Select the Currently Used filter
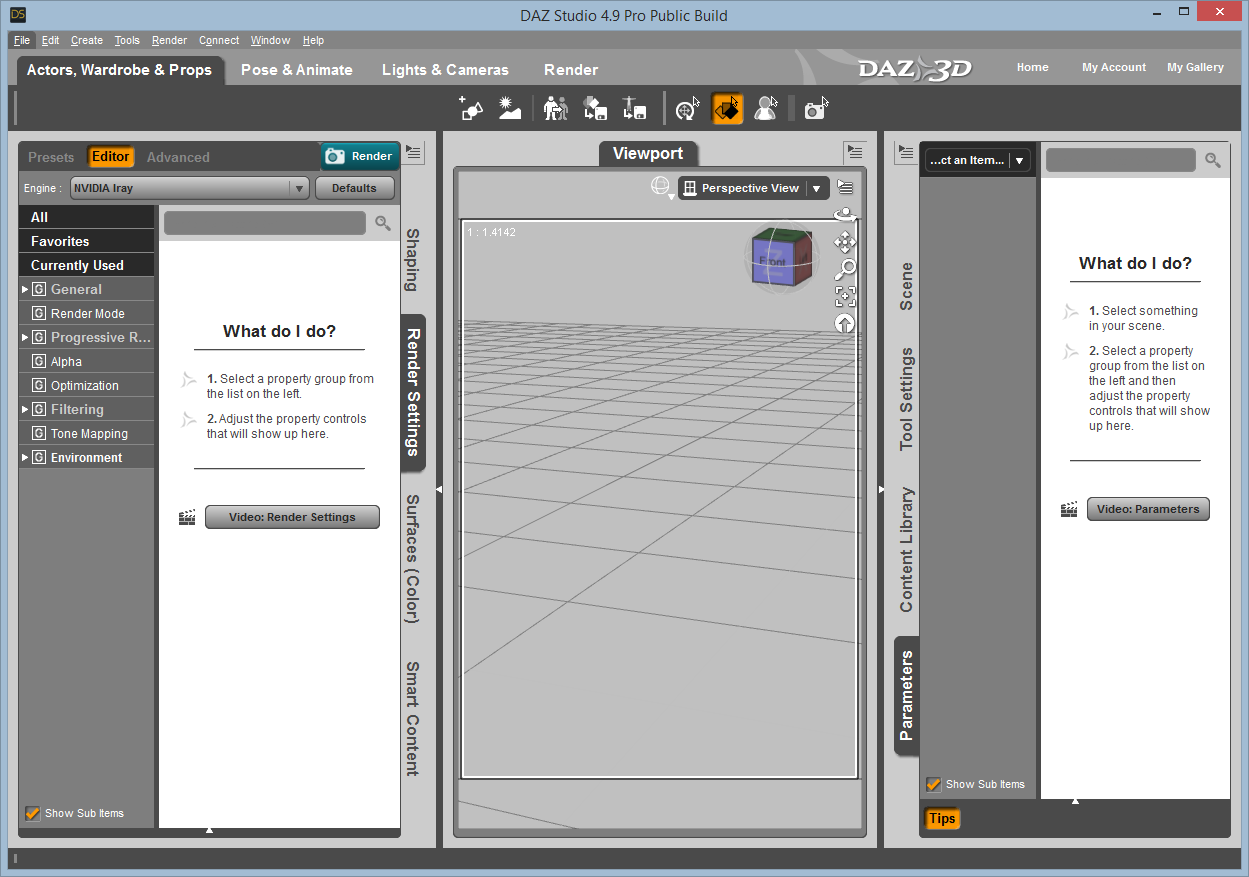This screenshot has height=877, width=1249. click(x=87, y=265)
